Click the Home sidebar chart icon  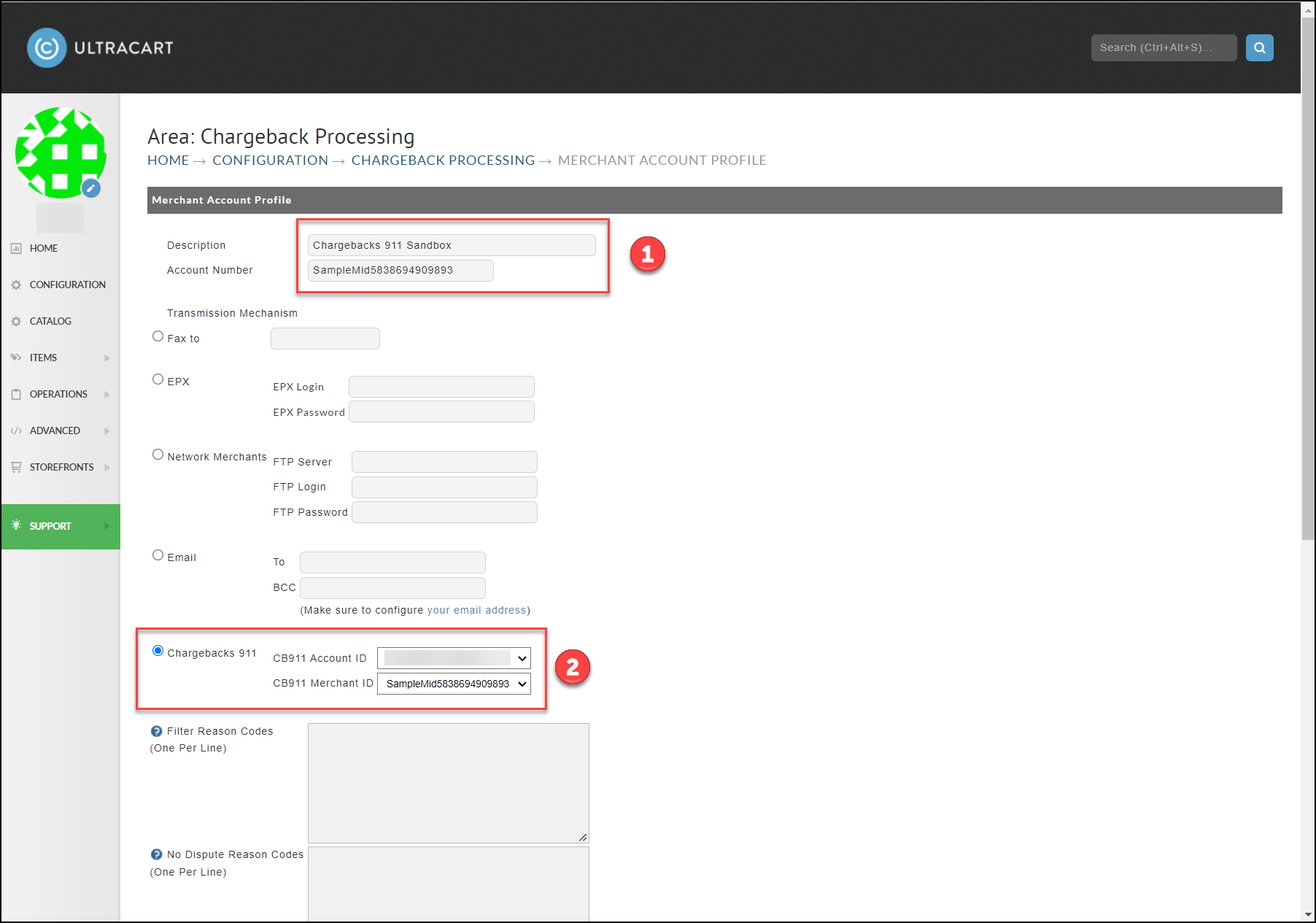click(x=16, y=248)
